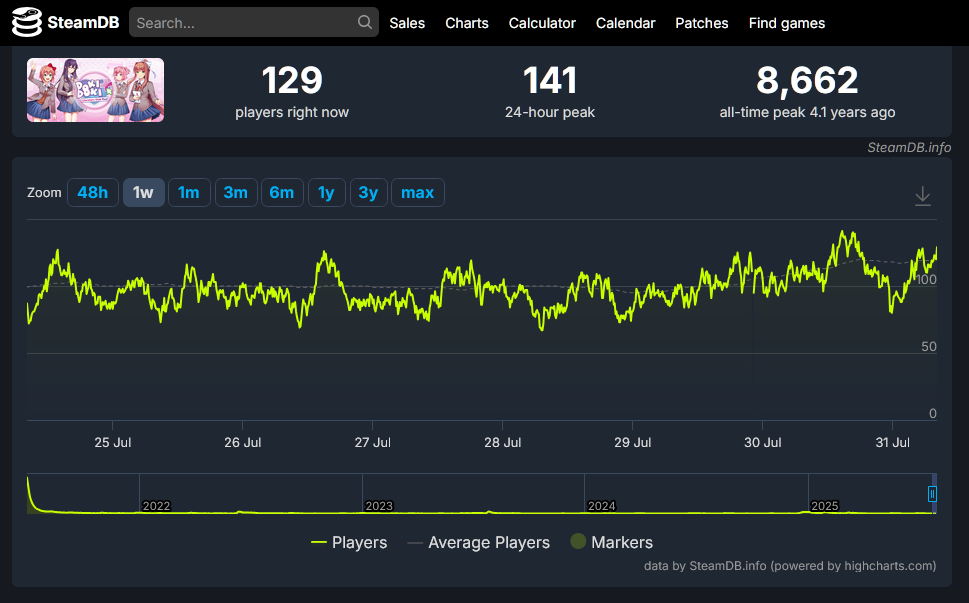Click the '24-hour peak' label
Image resolution: width=969 pixels, height=603 pixels.
point(550,112)
